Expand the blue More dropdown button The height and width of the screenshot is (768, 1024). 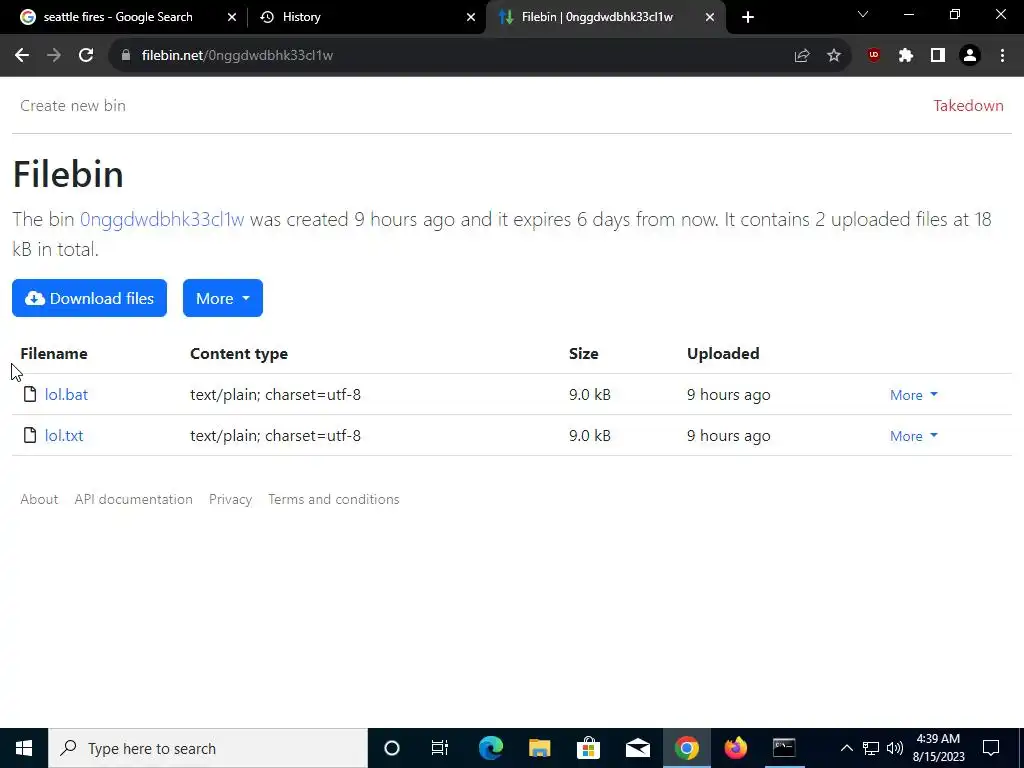click(x=223, y=298)
